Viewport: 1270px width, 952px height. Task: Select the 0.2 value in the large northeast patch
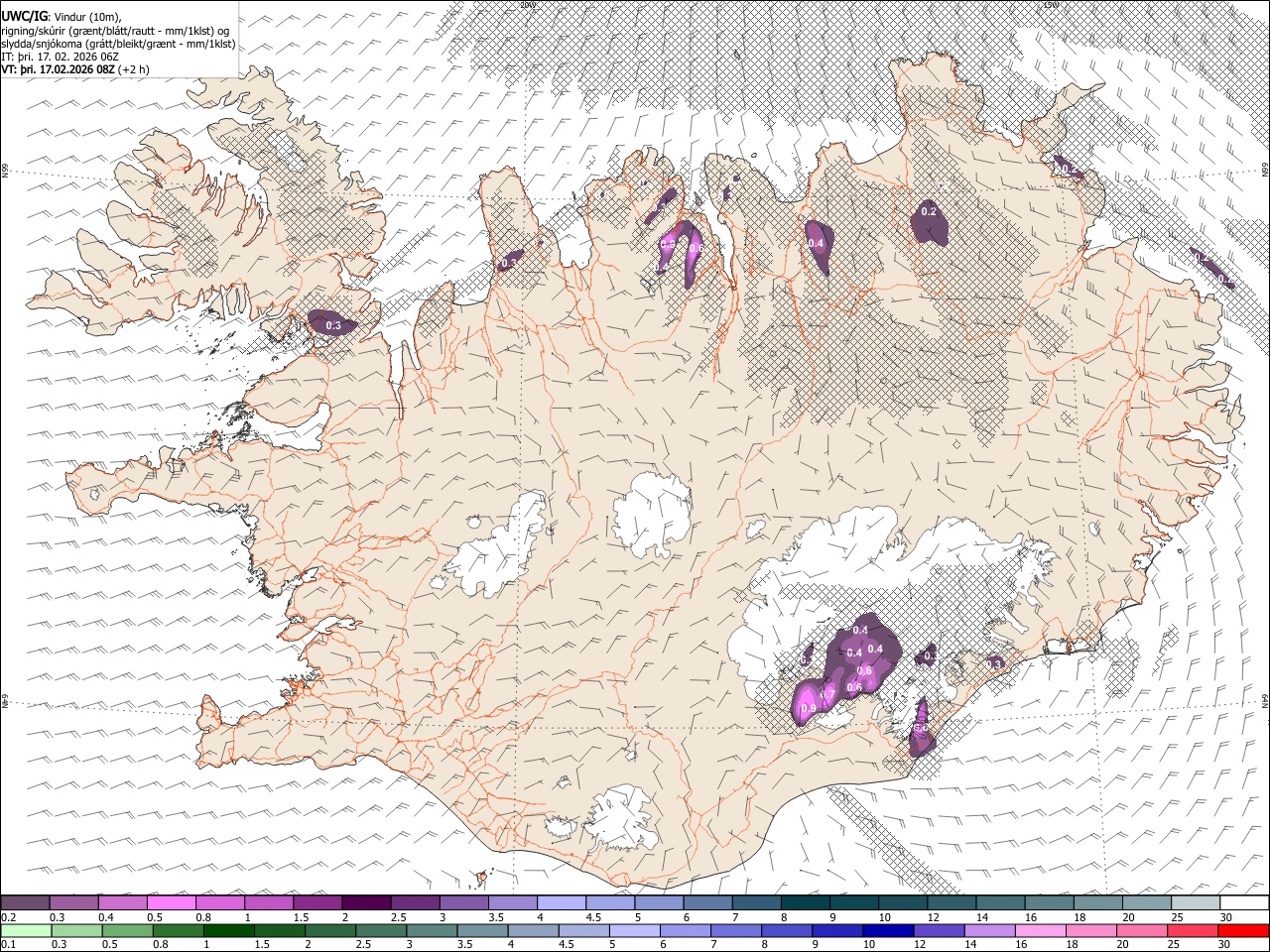pos(929,211)
